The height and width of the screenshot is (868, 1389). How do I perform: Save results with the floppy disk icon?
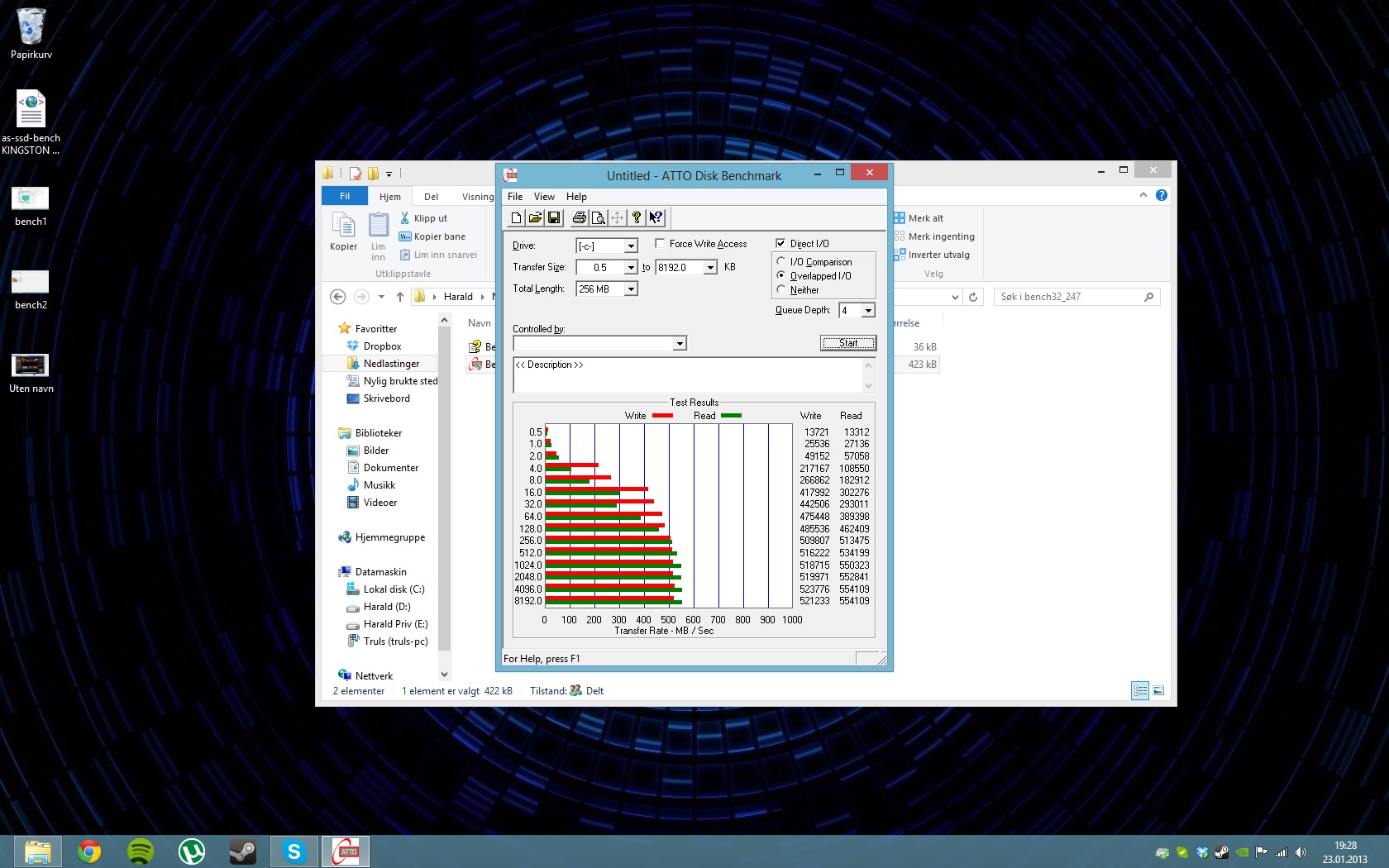(x=554, y=218)
